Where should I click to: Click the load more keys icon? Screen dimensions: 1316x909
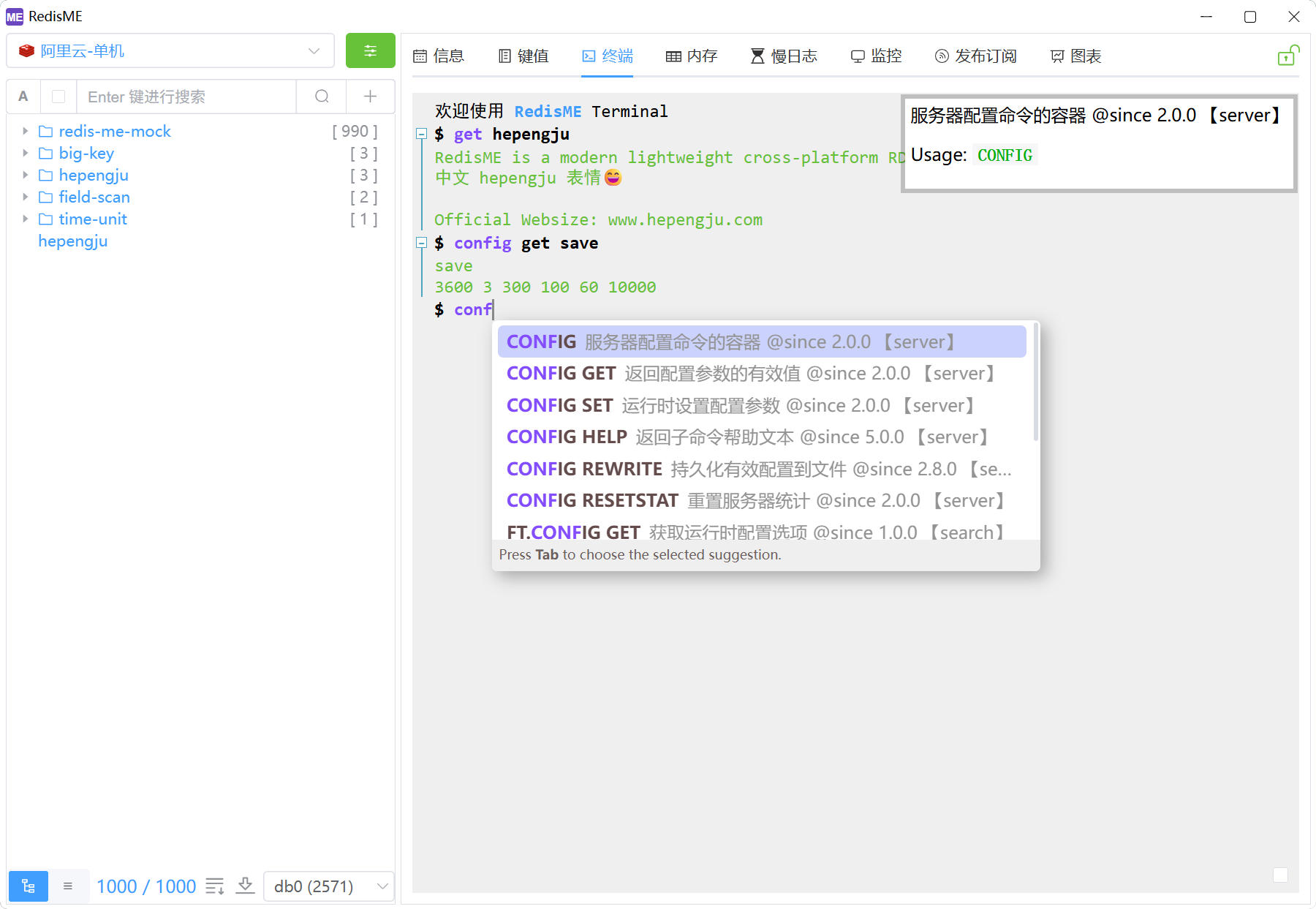point(215,886)
